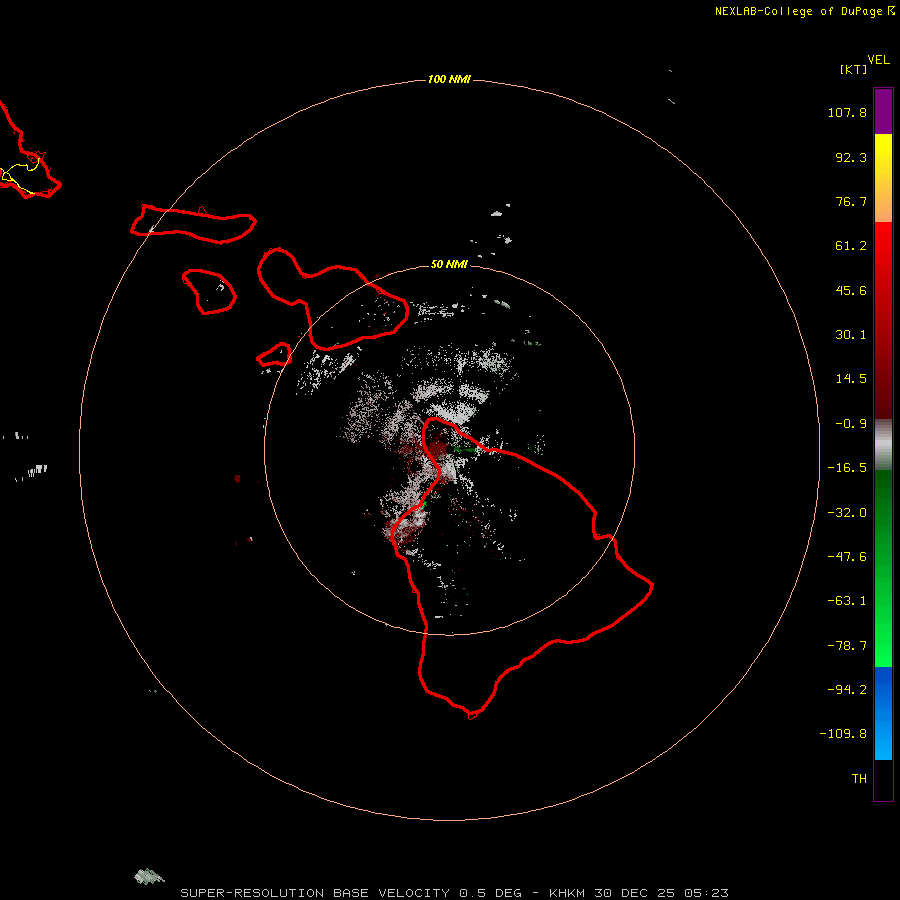The height and width of the screenshot is (900, 900).
Task: Click the 100 NMI range ring label
Action: [449, 79]
